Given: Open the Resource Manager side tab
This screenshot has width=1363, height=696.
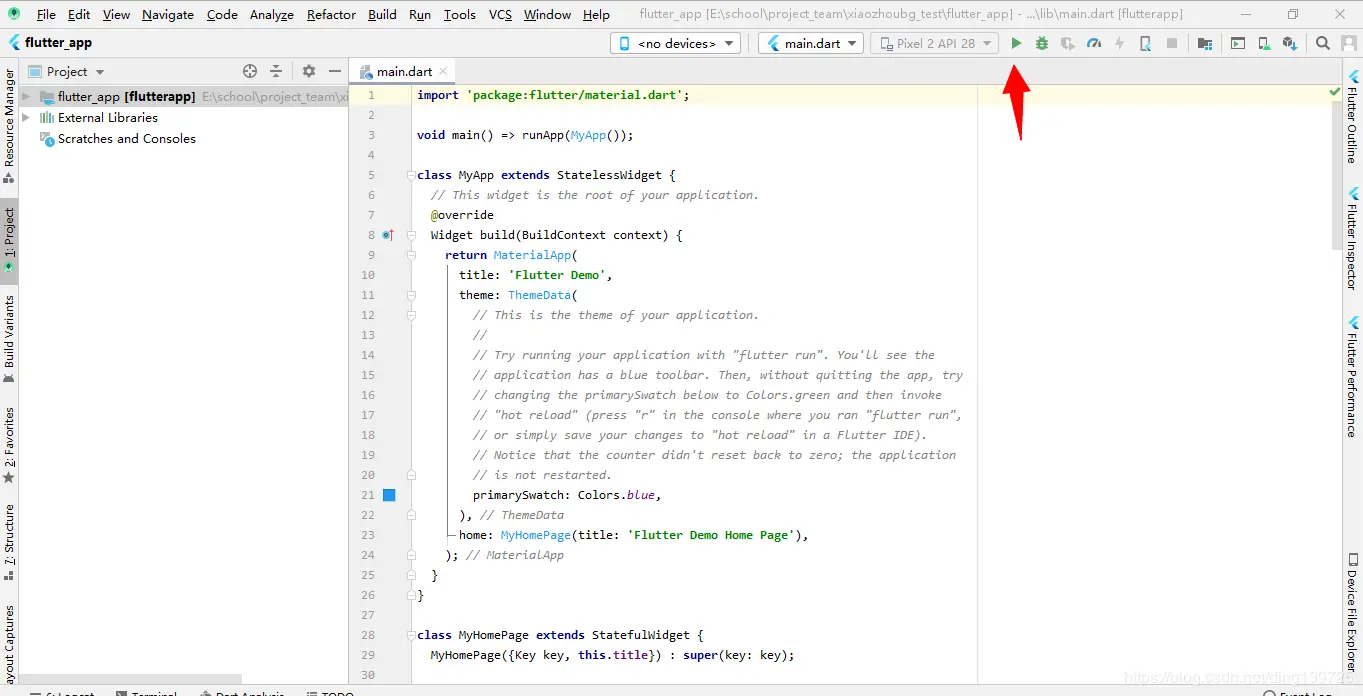Looking at the screenshot, I should coord(9,126).
